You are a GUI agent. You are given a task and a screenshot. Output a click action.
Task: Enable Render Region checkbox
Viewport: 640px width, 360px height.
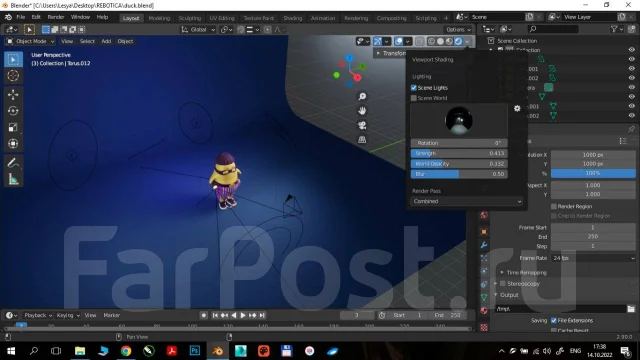[x=554, y=206]
